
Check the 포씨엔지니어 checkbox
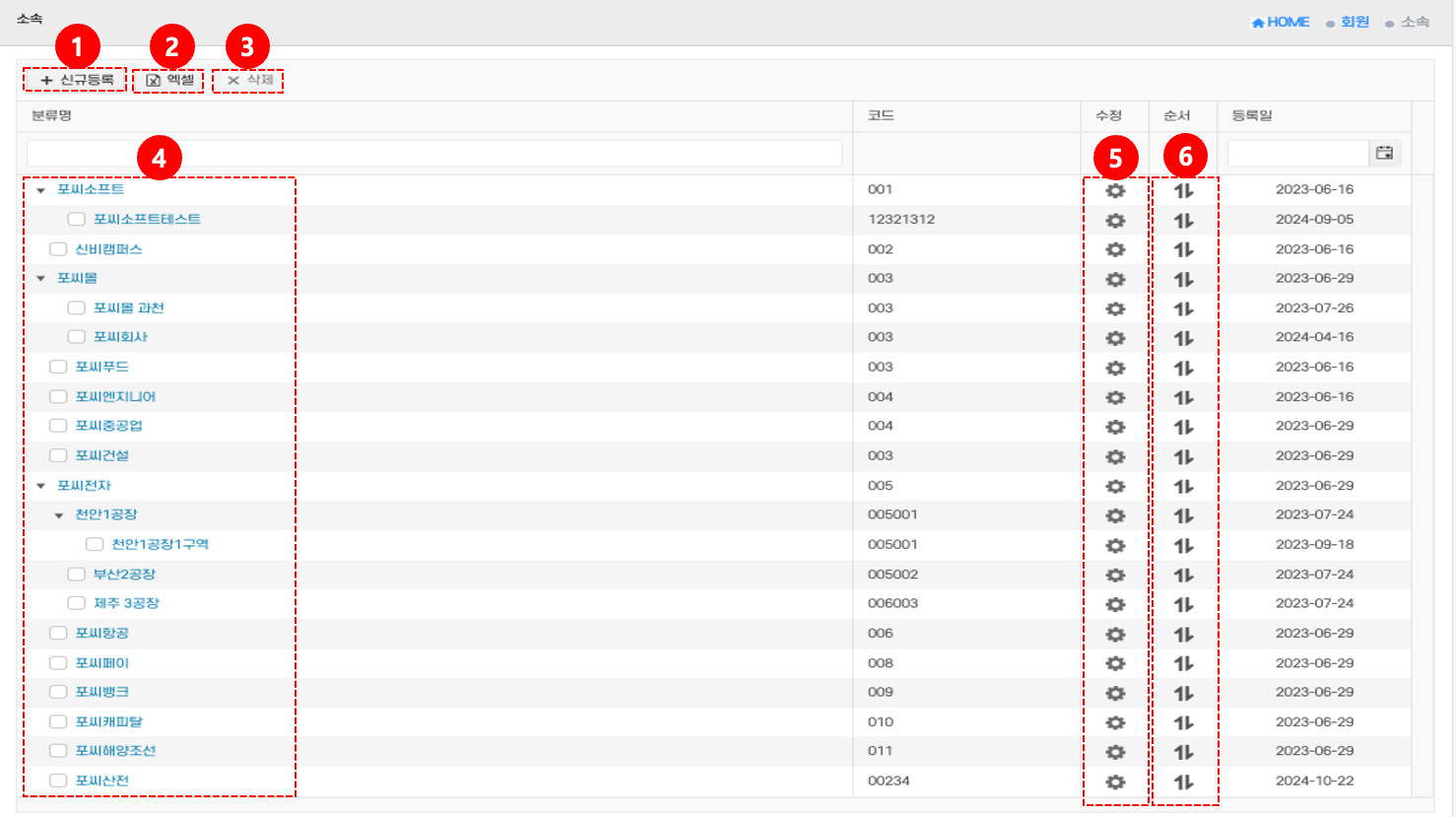[x=58, y=397]
